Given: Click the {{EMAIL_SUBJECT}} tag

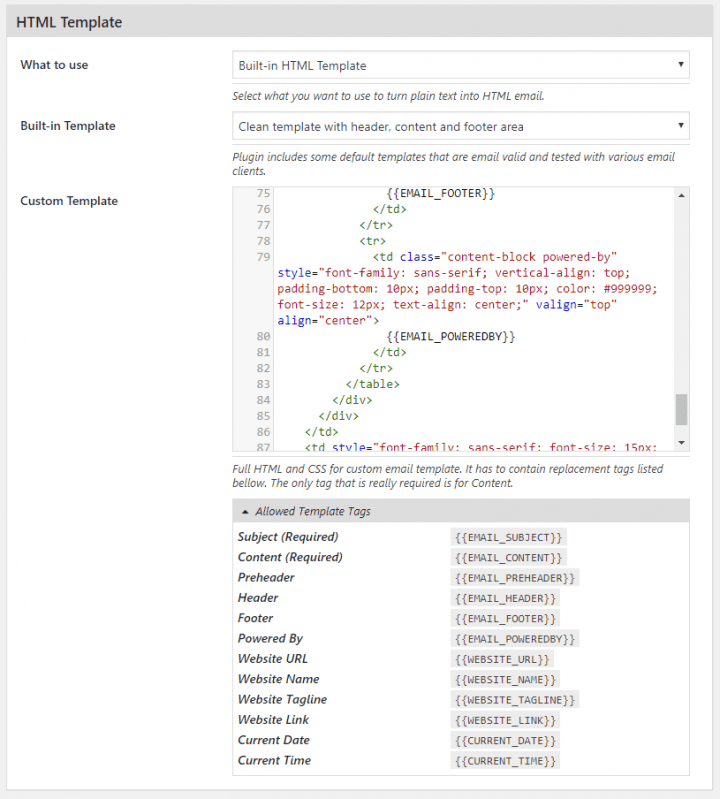Looking at the screenshot, I should pos(509,537).
